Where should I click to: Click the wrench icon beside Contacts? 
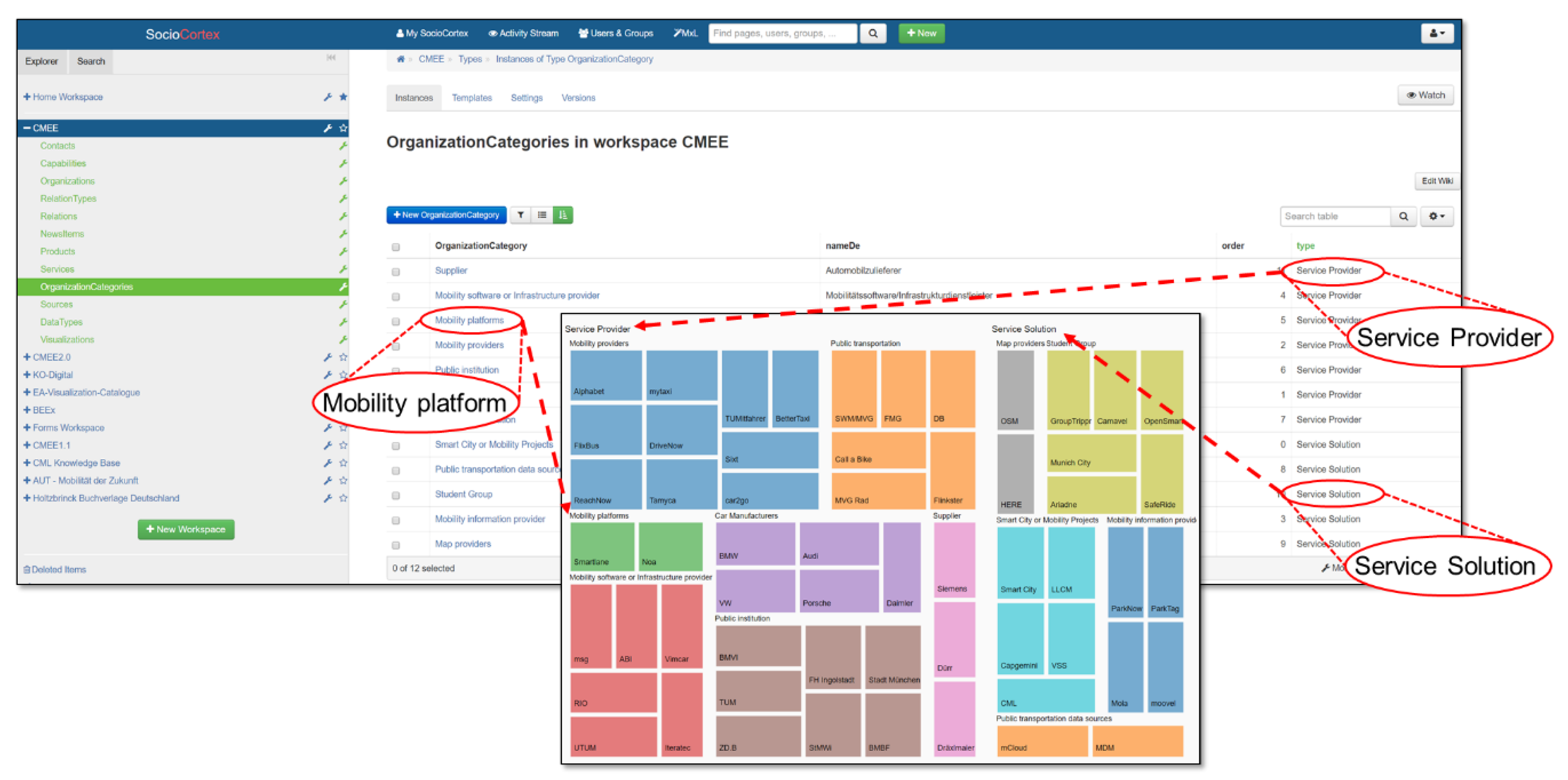(x=342, y=146)
